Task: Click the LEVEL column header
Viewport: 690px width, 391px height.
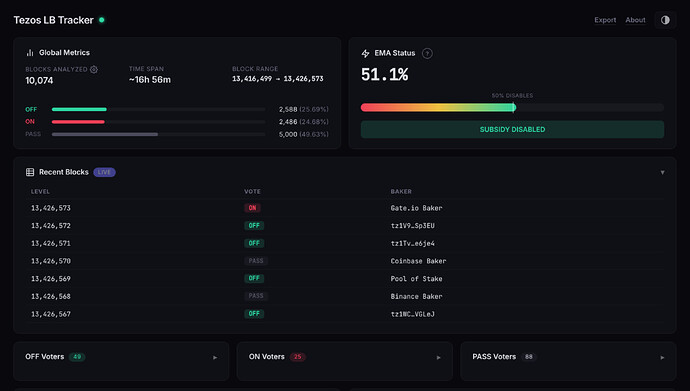Action: (x=40, y=191)
